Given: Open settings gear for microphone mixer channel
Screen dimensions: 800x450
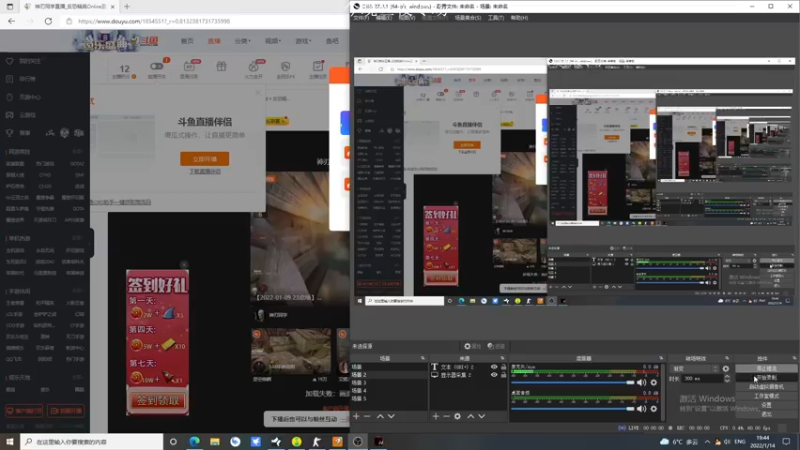Looking at the screenshot, I should (654, 382).
